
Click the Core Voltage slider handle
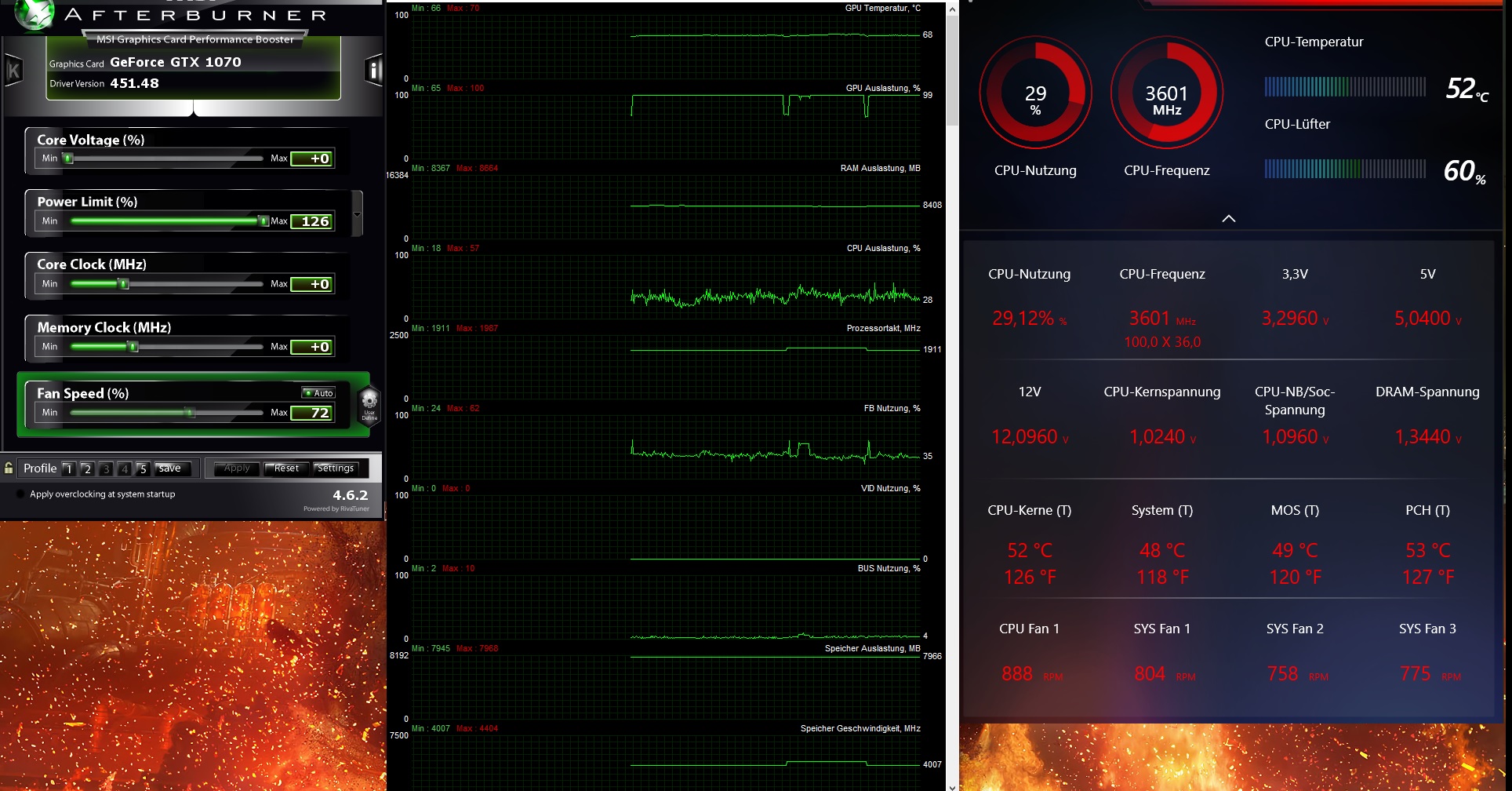(x=68, y=159)
